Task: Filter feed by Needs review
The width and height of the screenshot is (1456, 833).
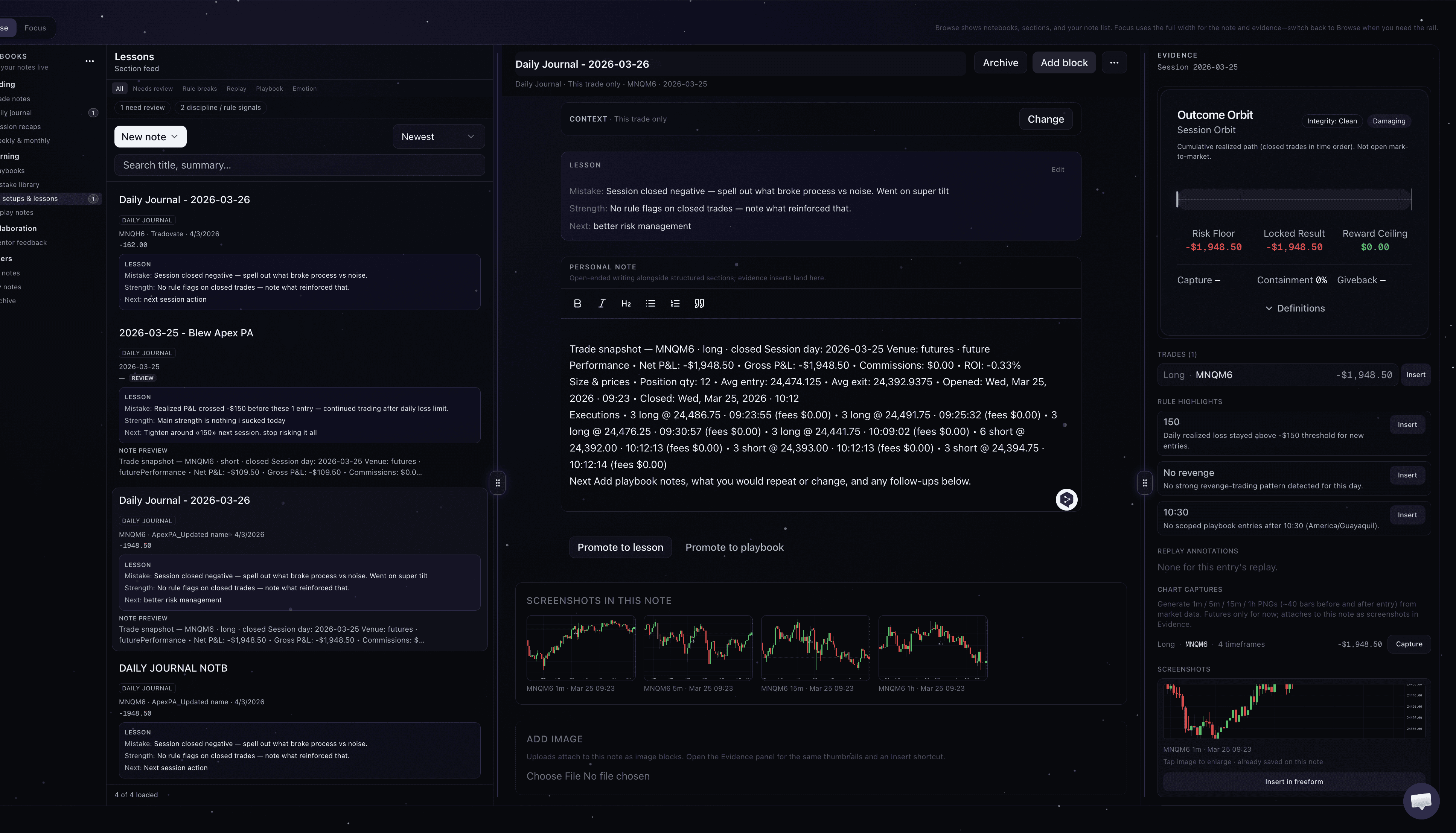Action: pyautogui.click(x=152, y=89)
